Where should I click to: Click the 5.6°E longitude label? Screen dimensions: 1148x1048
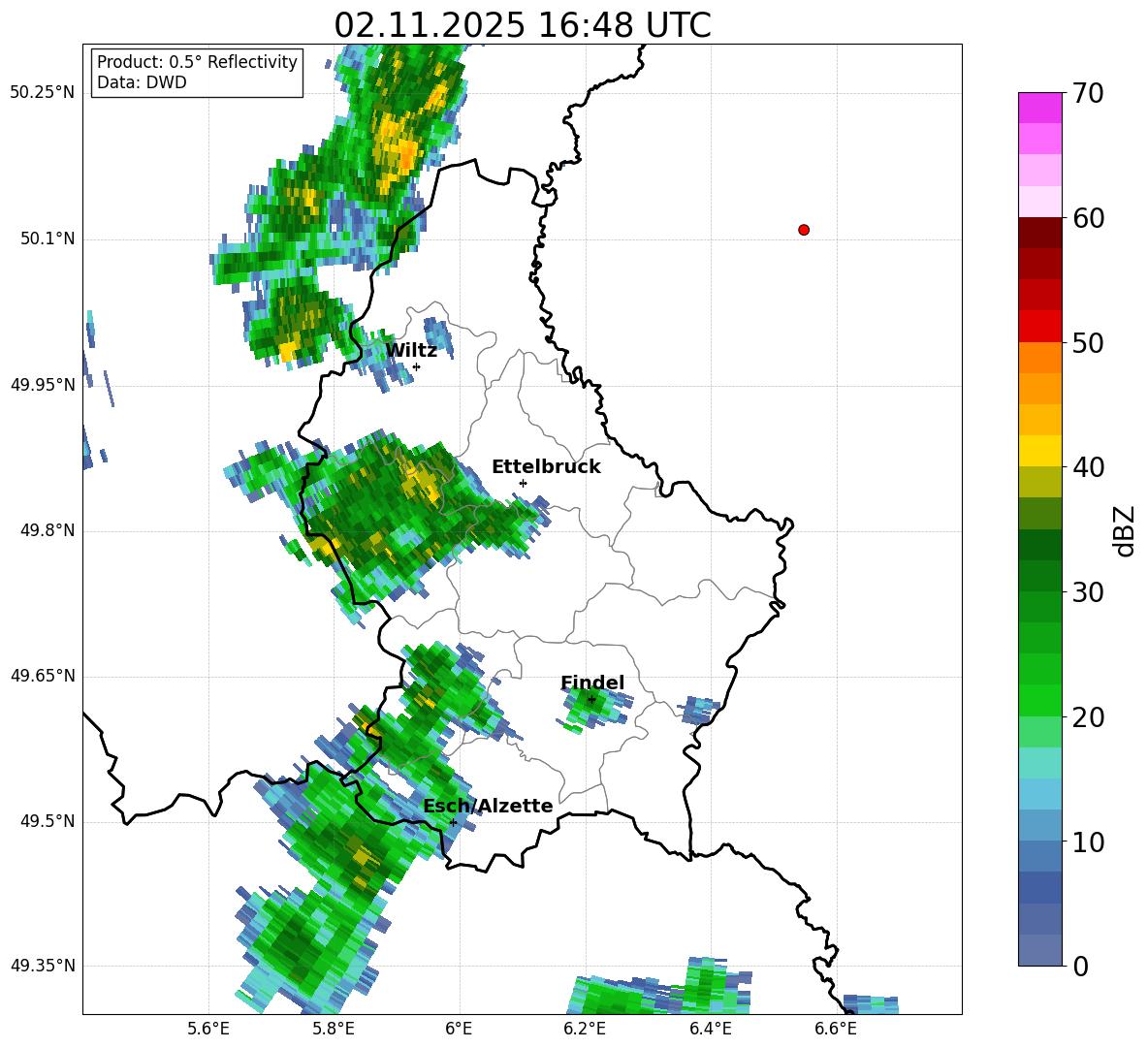point(208,1029)
